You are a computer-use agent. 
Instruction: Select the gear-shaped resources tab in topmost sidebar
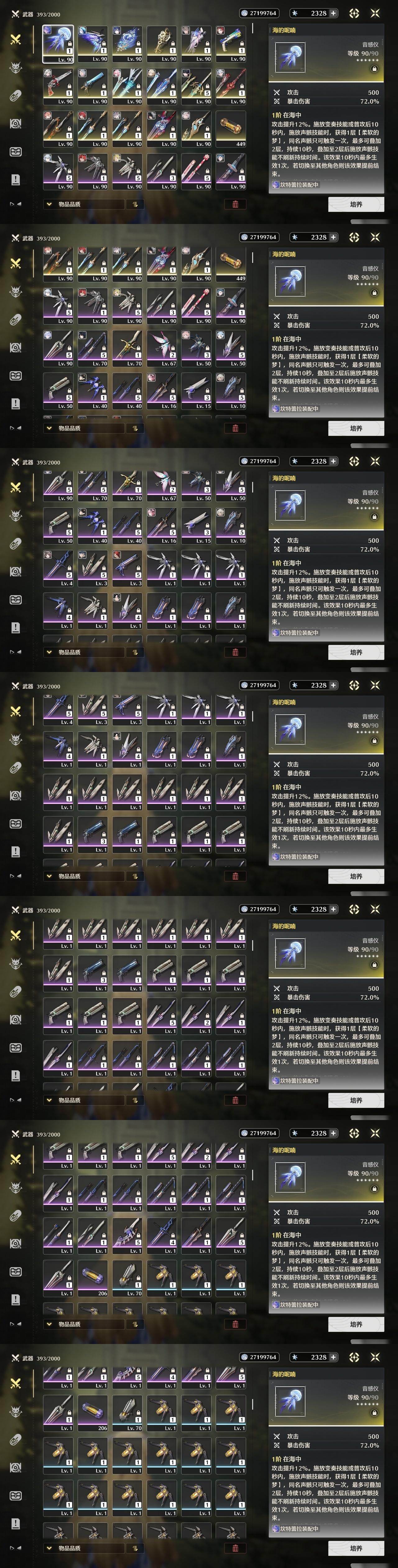coord(16,124)
